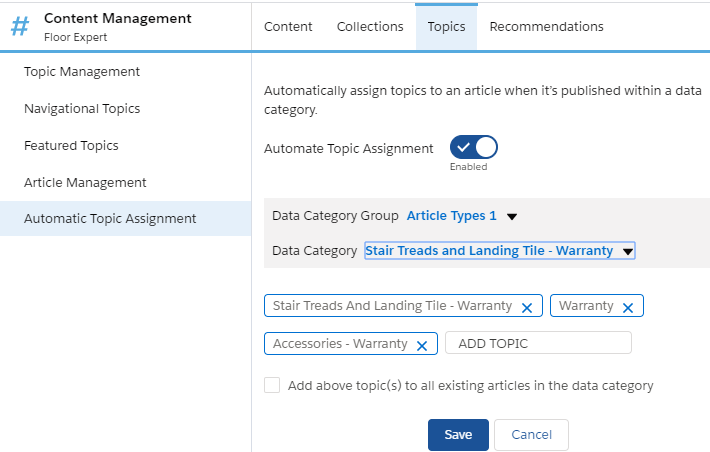Remove the Stair Treads And Landing Tile topic
Viewport: 710px width, 452px height.
pyautogui.click(x=527, y=307)
